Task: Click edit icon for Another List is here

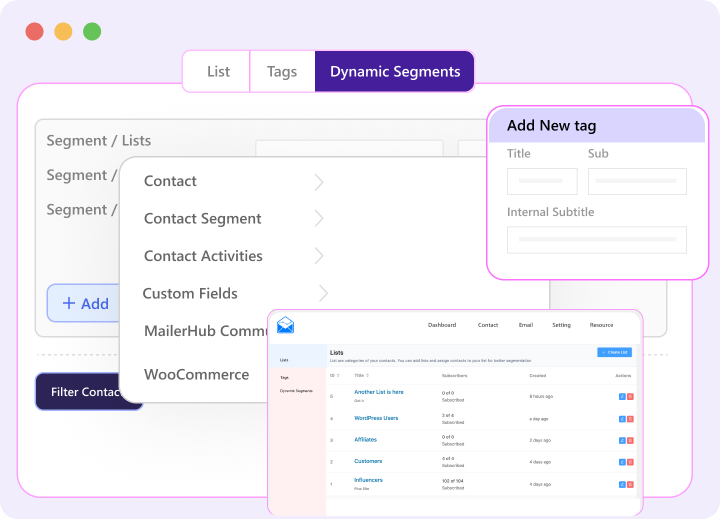Action: (621, 396)
